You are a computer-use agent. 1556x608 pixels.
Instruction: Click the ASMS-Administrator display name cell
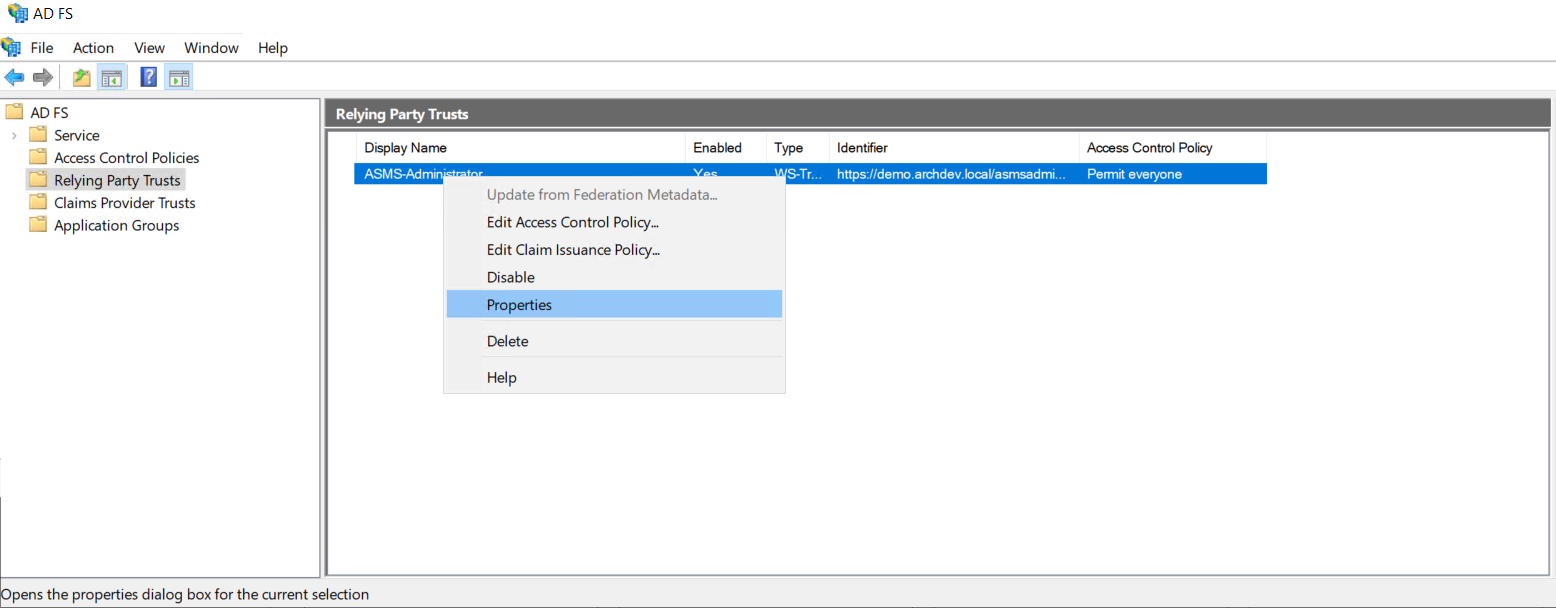[x=423, y=173]
